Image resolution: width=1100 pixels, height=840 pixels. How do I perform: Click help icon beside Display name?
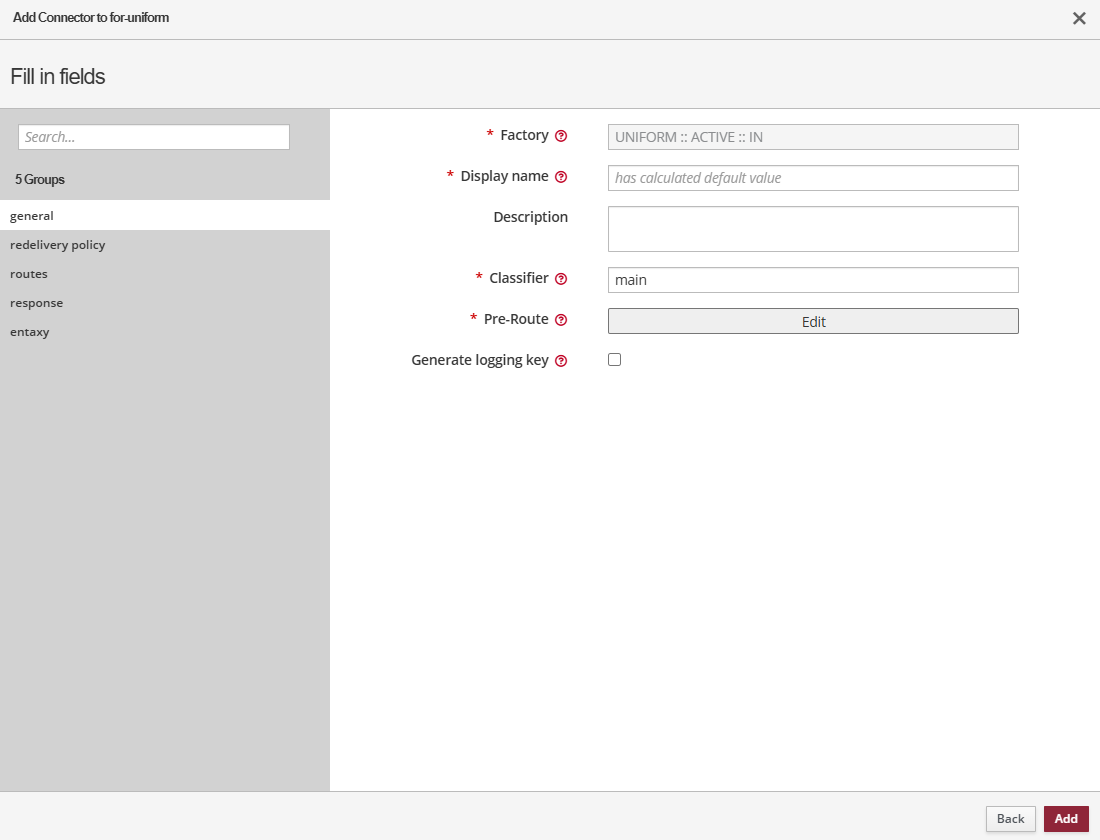click(x=561, y=177)
